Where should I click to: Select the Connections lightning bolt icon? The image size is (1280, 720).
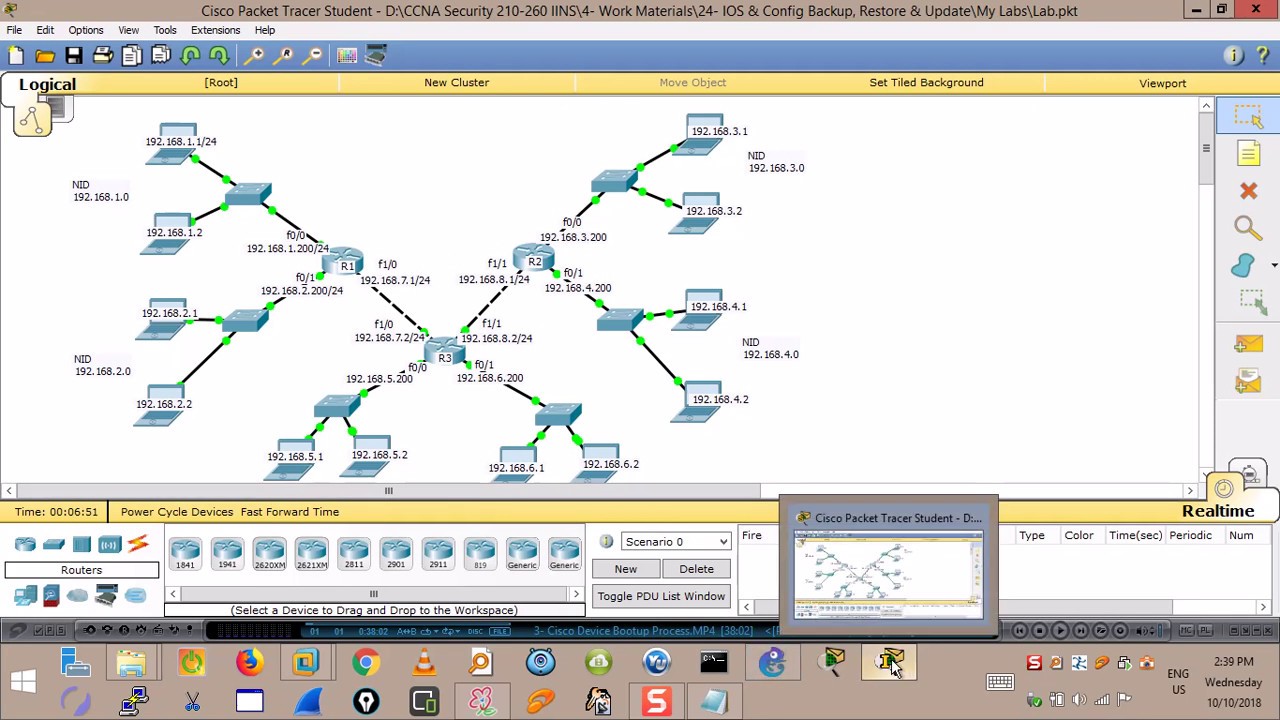pyautogui.click(x=138, y=544)
